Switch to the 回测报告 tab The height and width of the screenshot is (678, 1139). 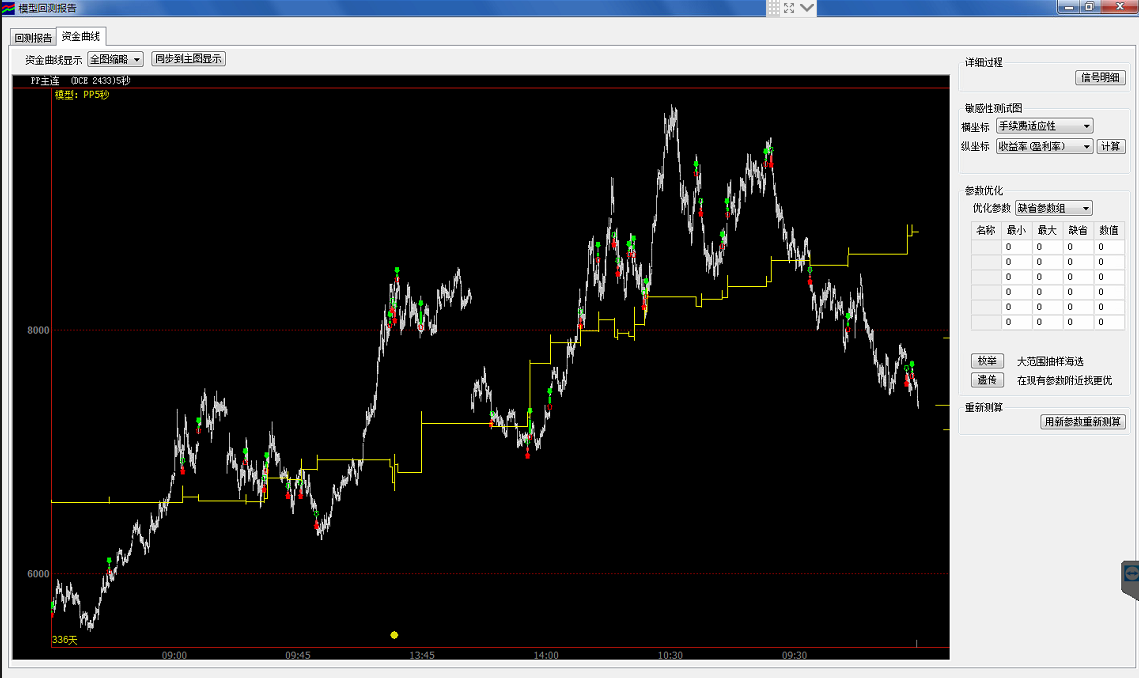pyautogui.click(x=33, y=38)
